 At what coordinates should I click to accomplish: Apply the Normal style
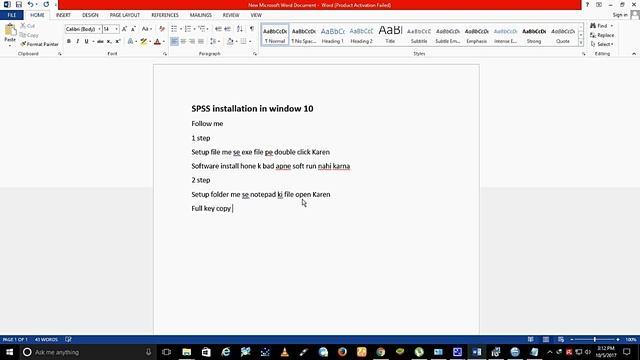tap(275, 35)
